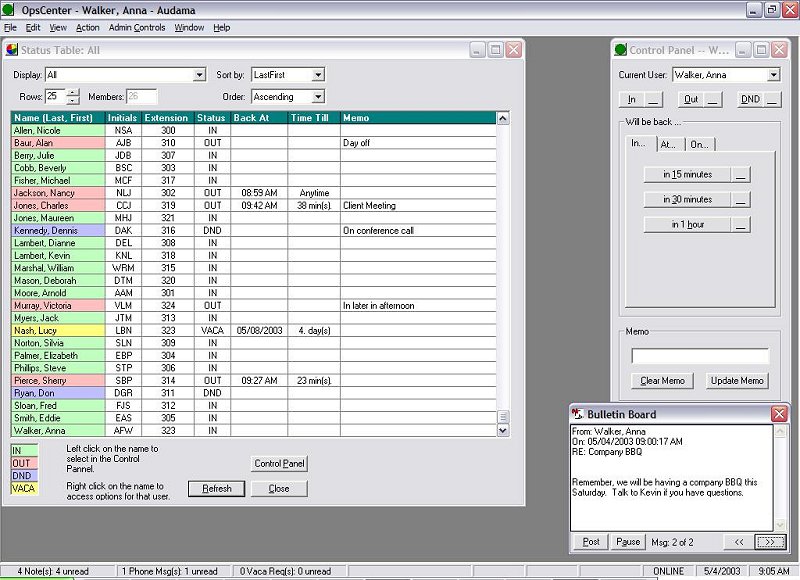Image resolution: width=800 pixels, height=580 pixels.
Task: Click the Phone Msg(s) status bar entry
Action: tap(173, 571)
